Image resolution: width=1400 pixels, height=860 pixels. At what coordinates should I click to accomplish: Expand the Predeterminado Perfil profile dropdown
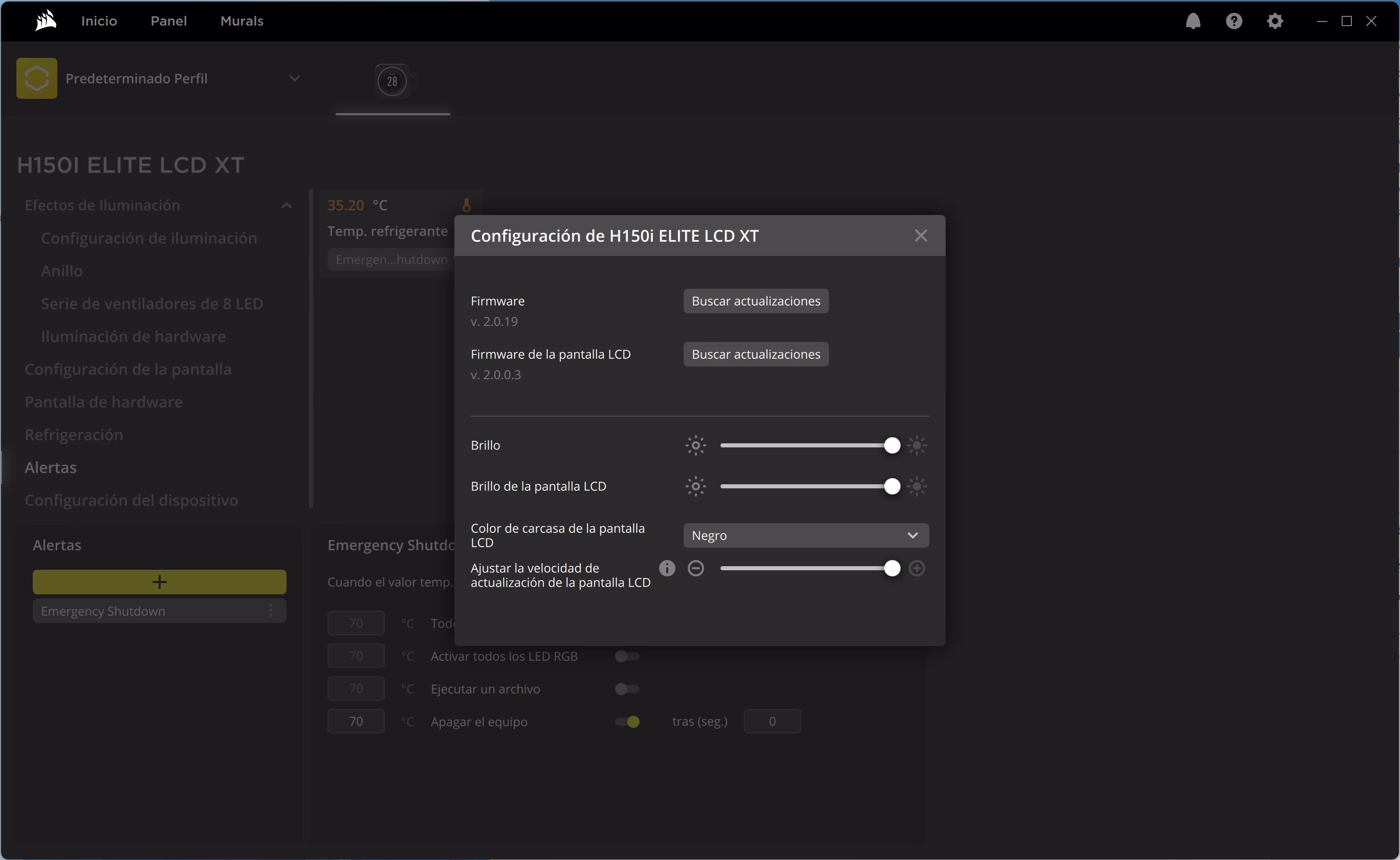coord(294,78)
